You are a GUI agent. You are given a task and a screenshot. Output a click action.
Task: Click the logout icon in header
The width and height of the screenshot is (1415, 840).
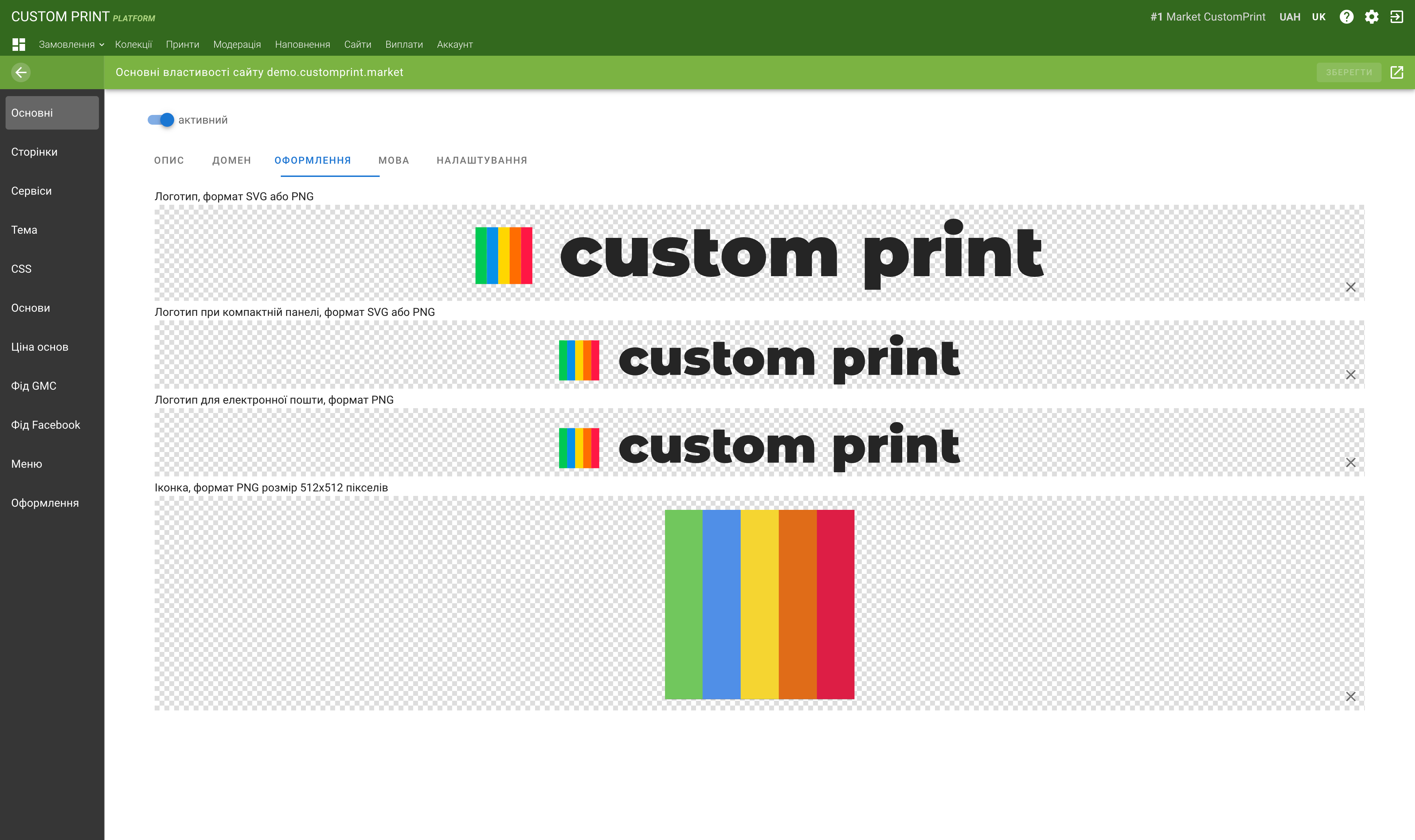click(1396, 17)
